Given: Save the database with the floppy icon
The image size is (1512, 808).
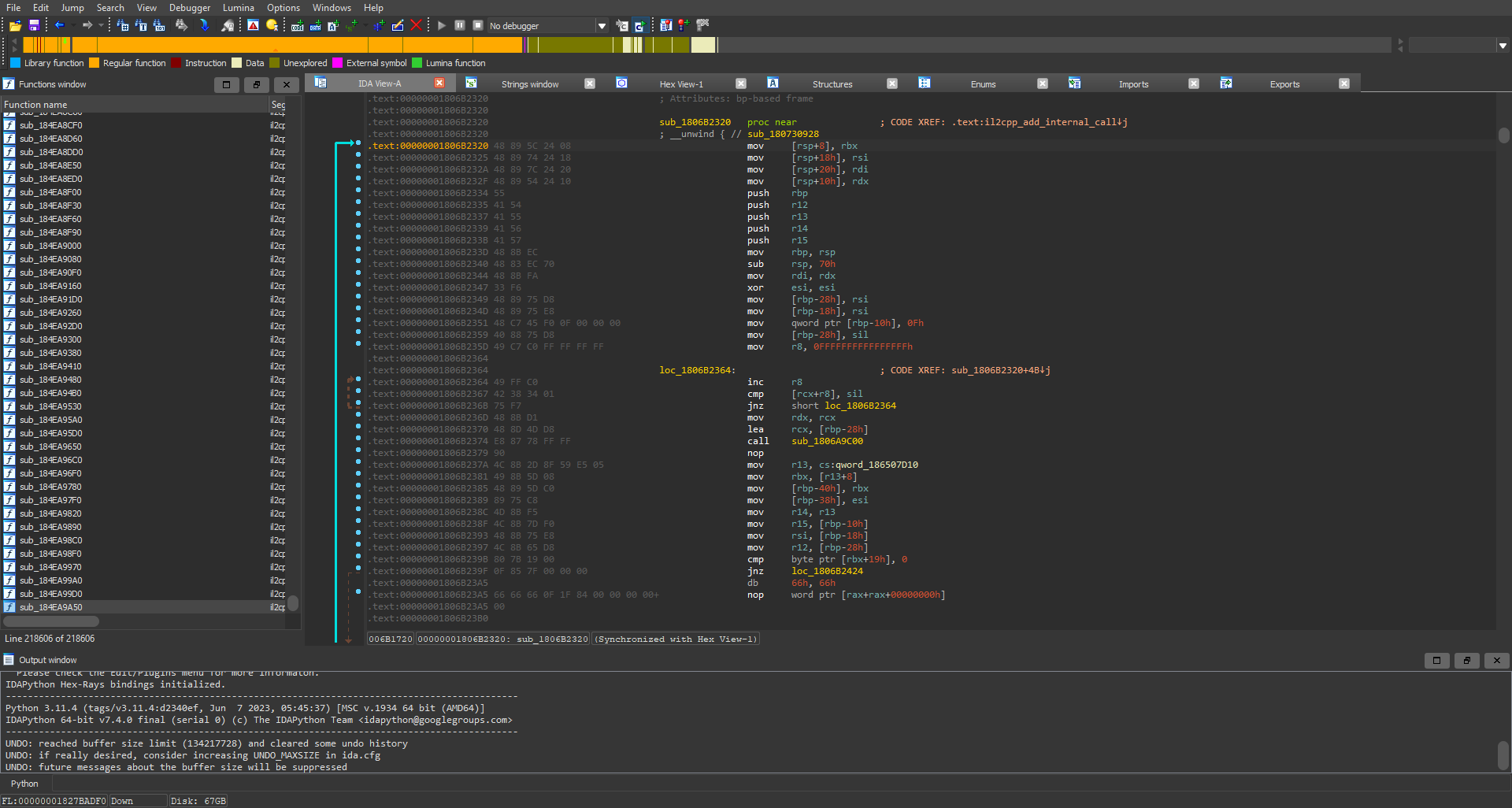Looking at the screenshot, I should [34, 26].
